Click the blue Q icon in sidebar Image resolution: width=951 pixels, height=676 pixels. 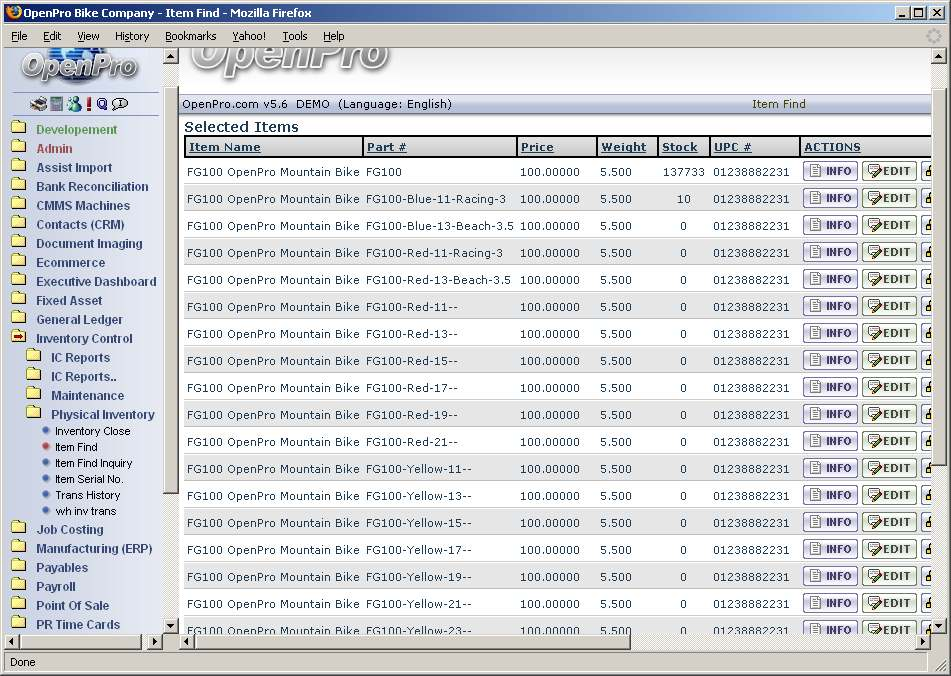(x=102, y=104)
